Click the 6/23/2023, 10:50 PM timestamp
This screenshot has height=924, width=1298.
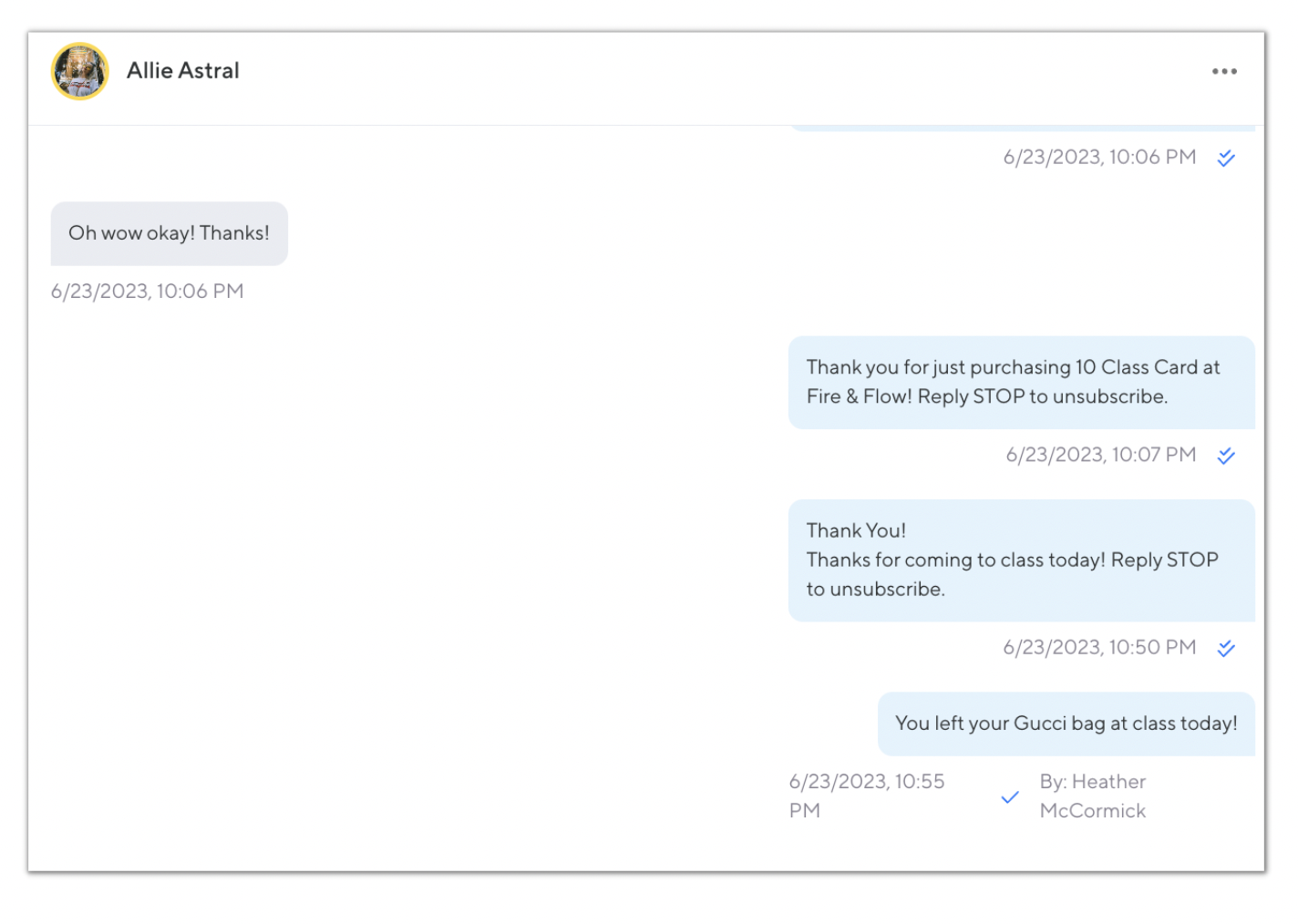[x=1099, y=648]
